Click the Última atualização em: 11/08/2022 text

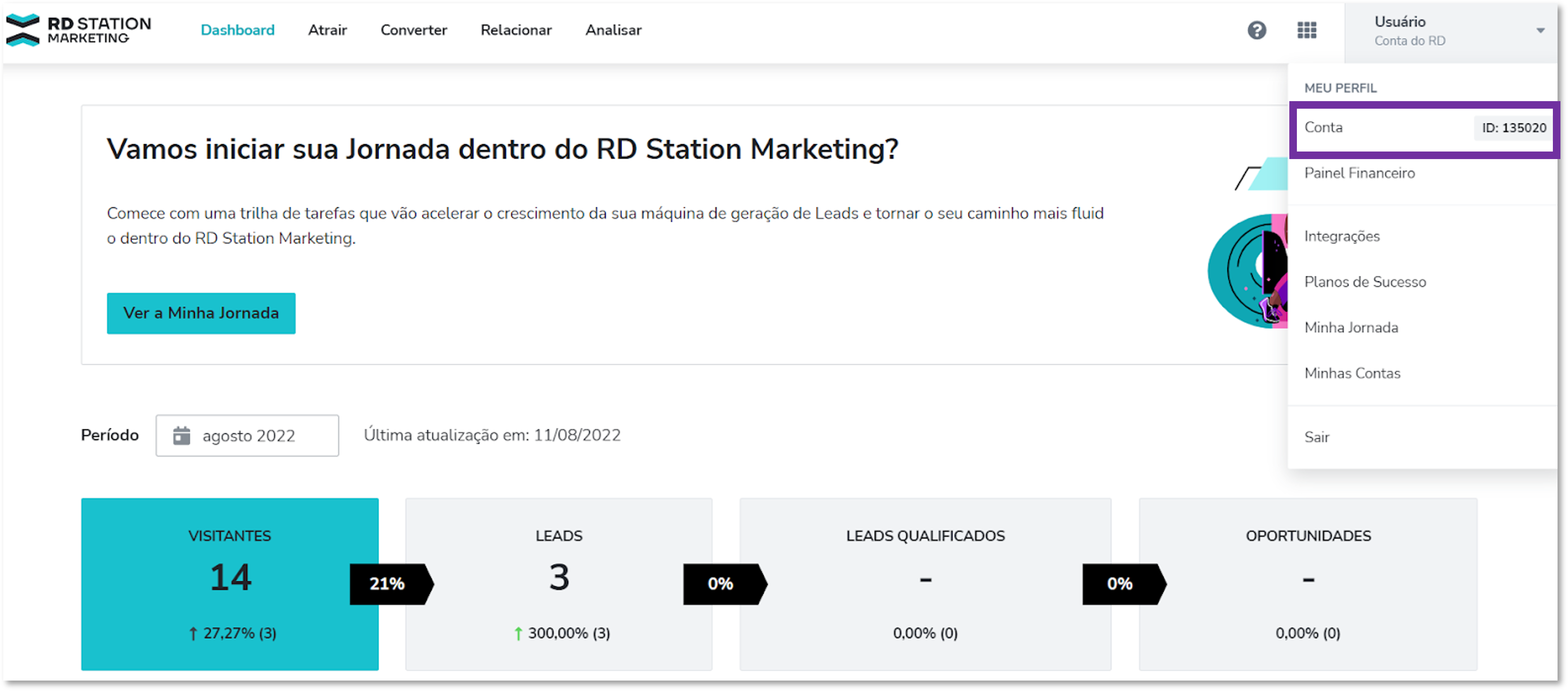click(492, 435)
